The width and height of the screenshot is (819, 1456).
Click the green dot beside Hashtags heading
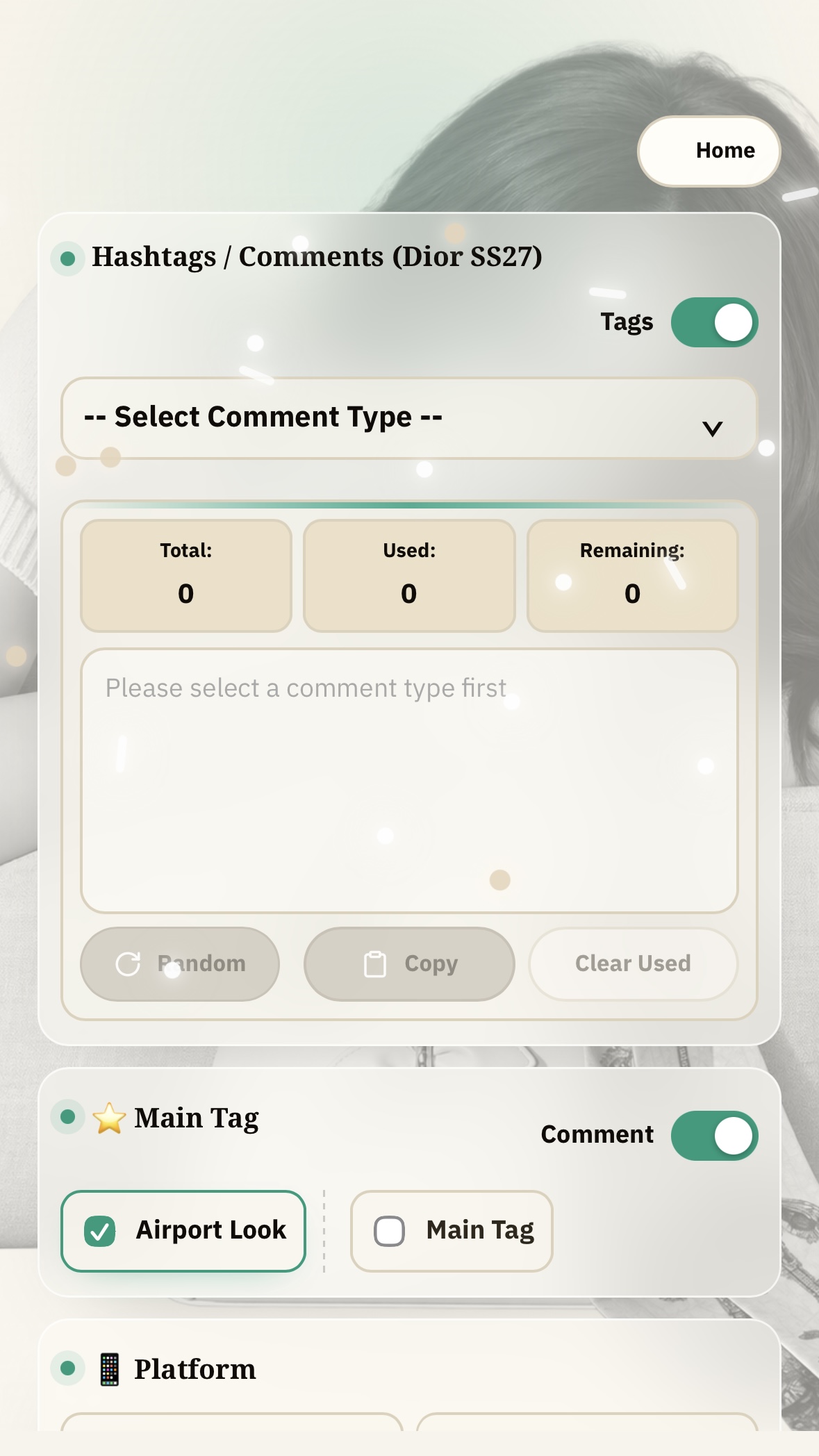point(67,258)
